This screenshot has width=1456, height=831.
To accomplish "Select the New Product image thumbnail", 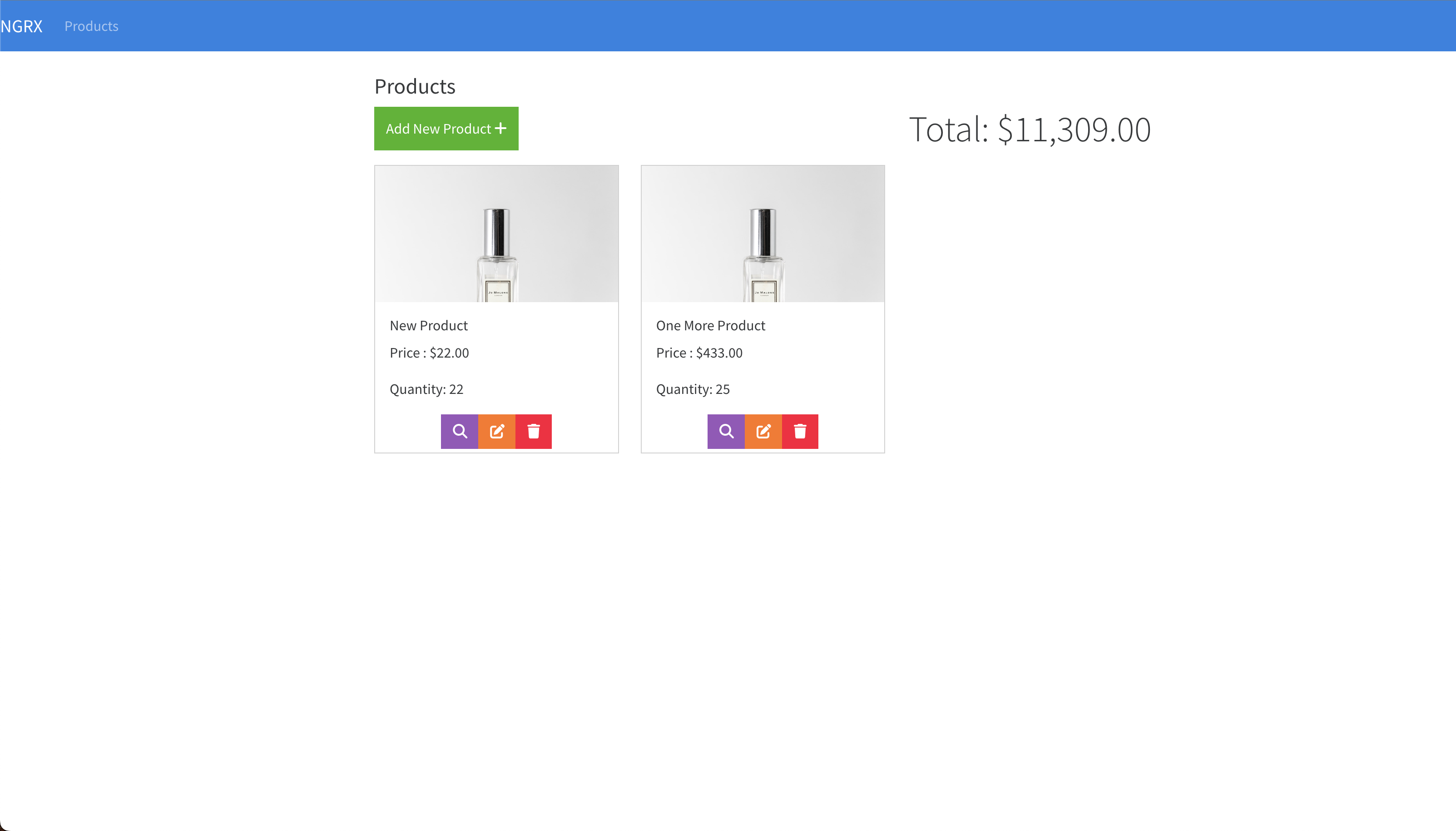I will coord(497,234).
